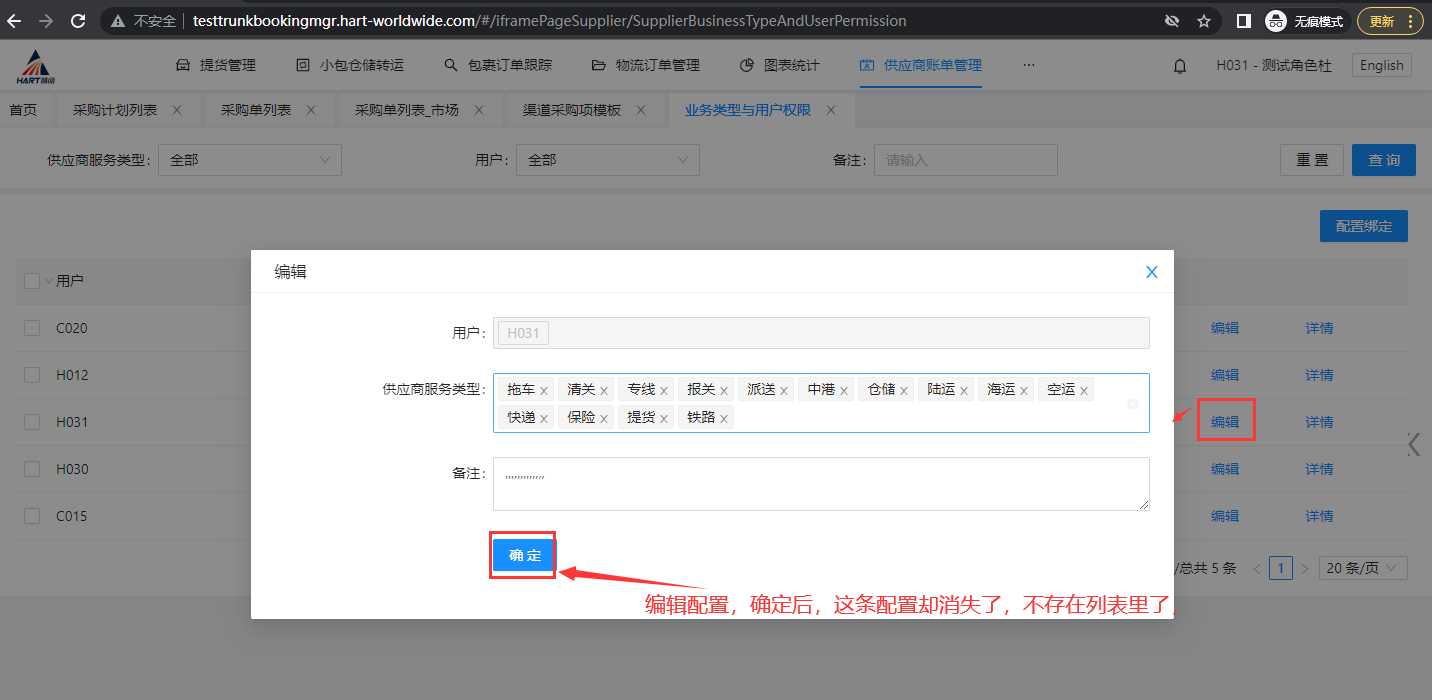
Task: Click the HART logo
Action: (x=37, y=66)
